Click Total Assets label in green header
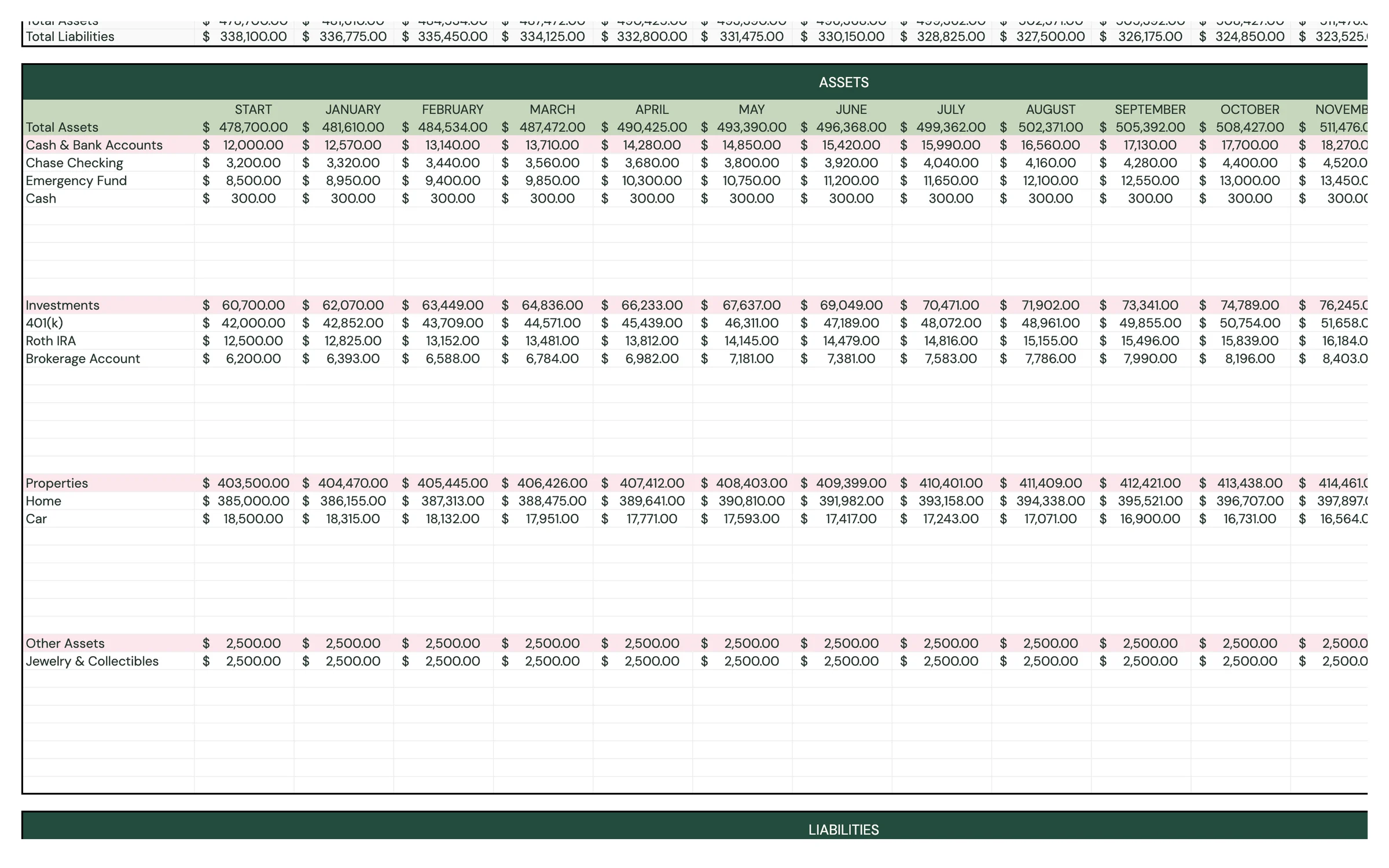The height and width of the screenshot is (868, 1389). [62, 127]
